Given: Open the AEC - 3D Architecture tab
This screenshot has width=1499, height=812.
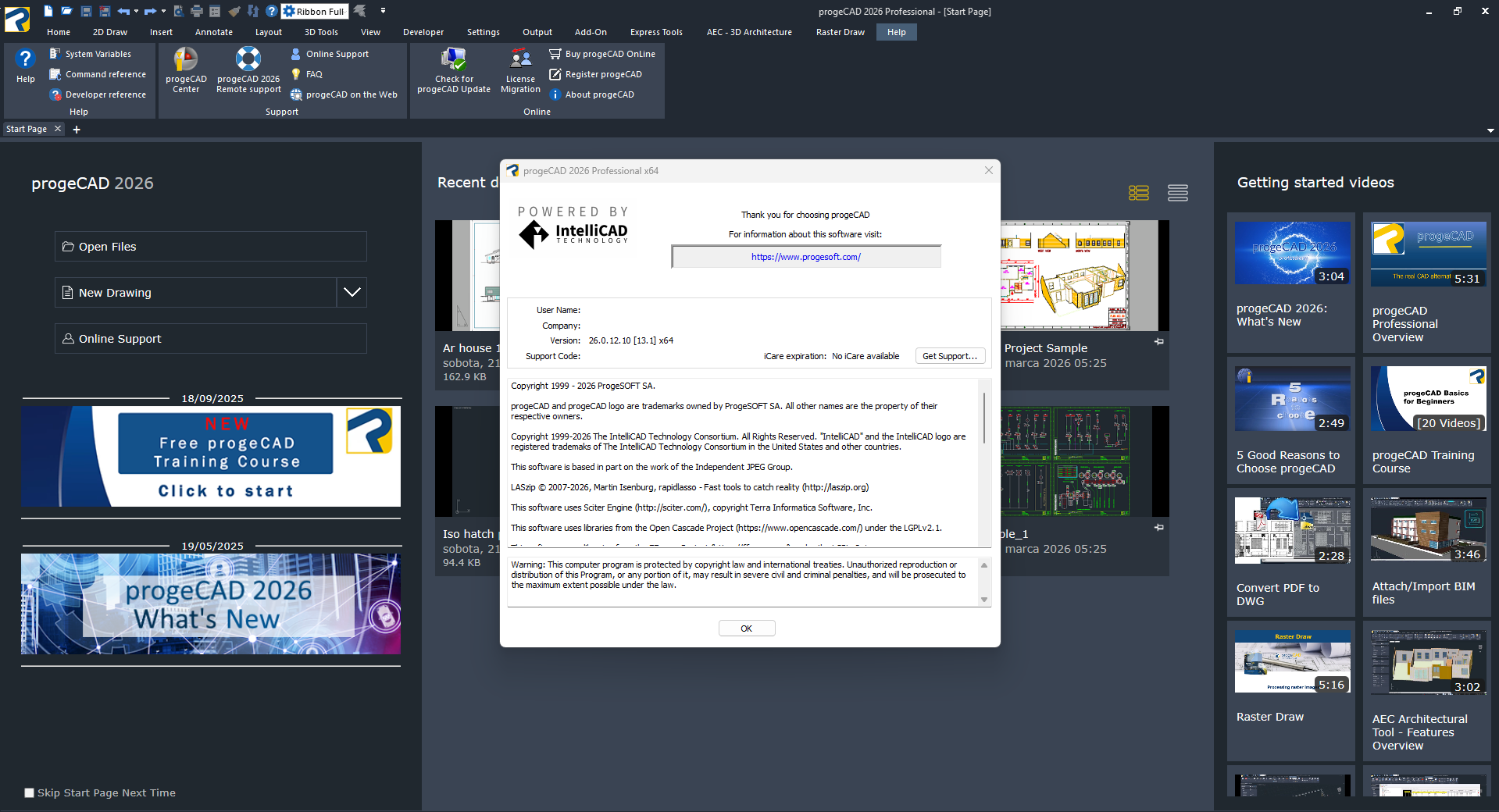Looking at the screenshot, I should point(749,32).
